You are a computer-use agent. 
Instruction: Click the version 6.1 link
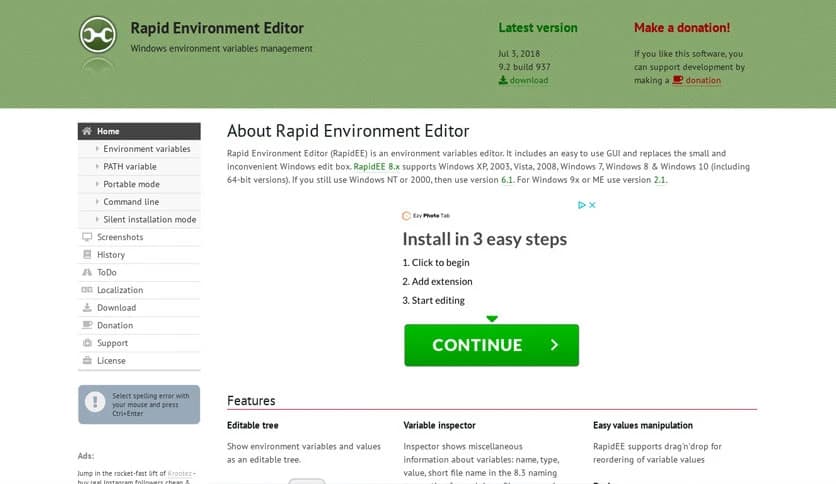click(507, 180)
